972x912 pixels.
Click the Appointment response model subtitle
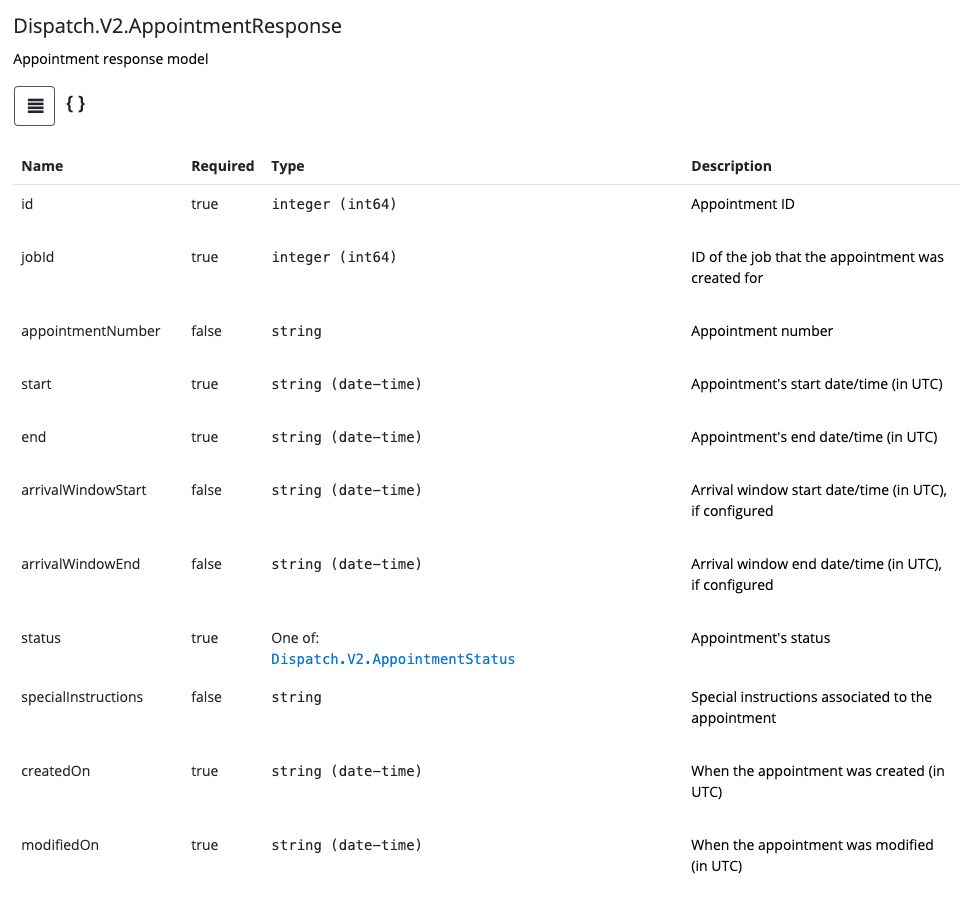pyautogui.click(x=111, y=59)
